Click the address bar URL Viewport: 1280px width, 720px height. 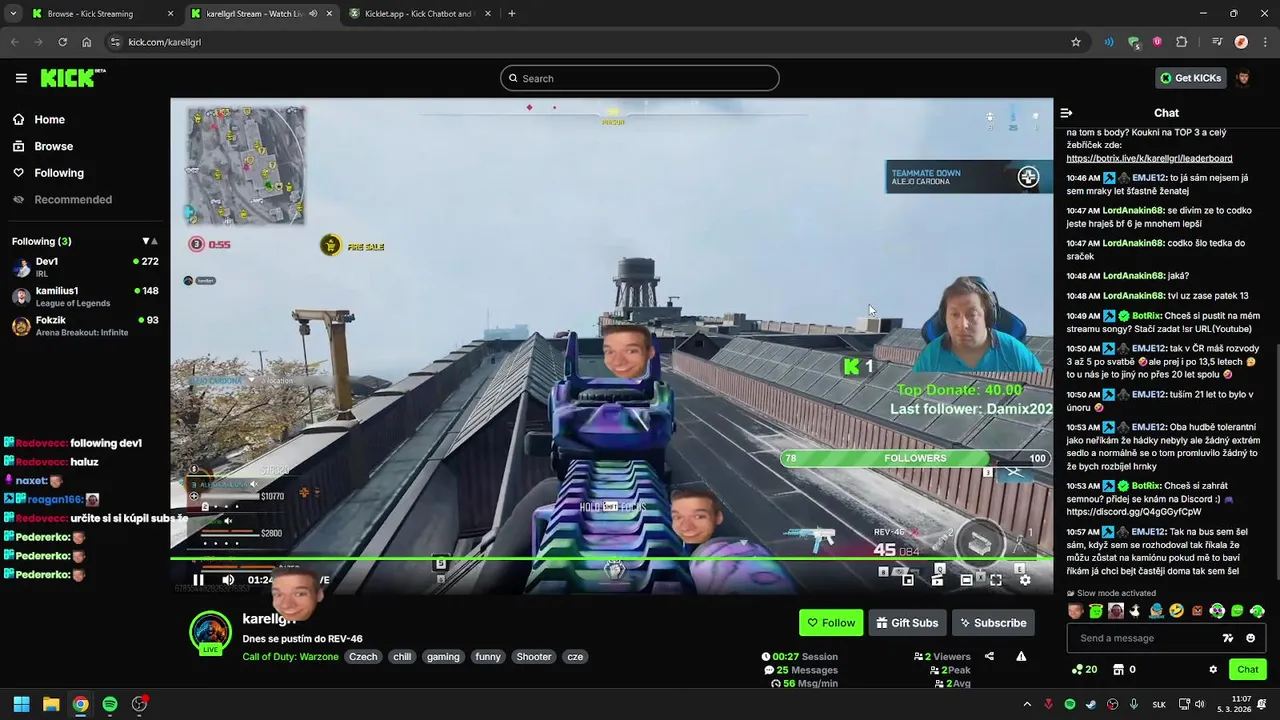point(164,42)
